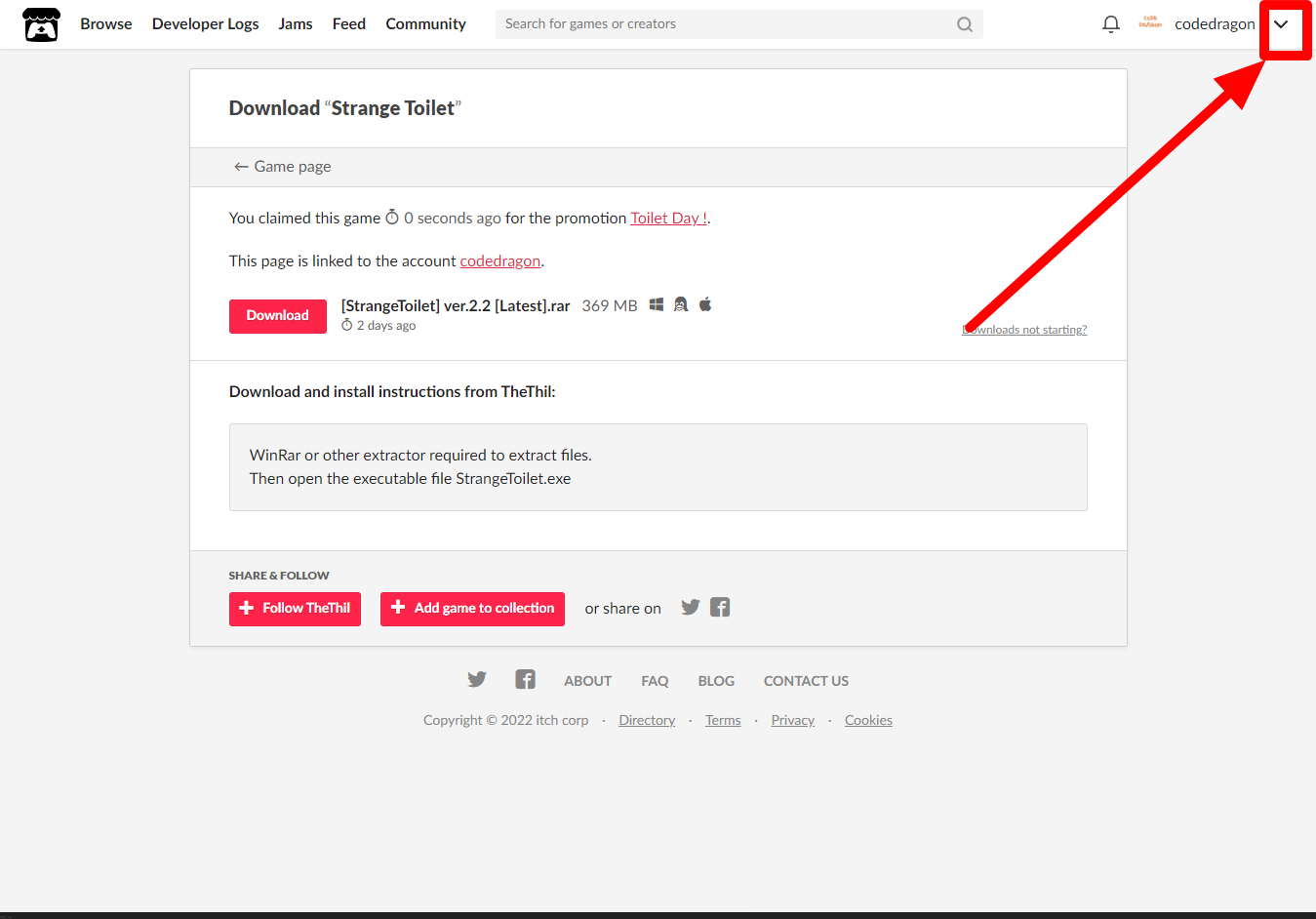Click Add game to collection button
1316x919 pixels.
(x=472, y=609)
